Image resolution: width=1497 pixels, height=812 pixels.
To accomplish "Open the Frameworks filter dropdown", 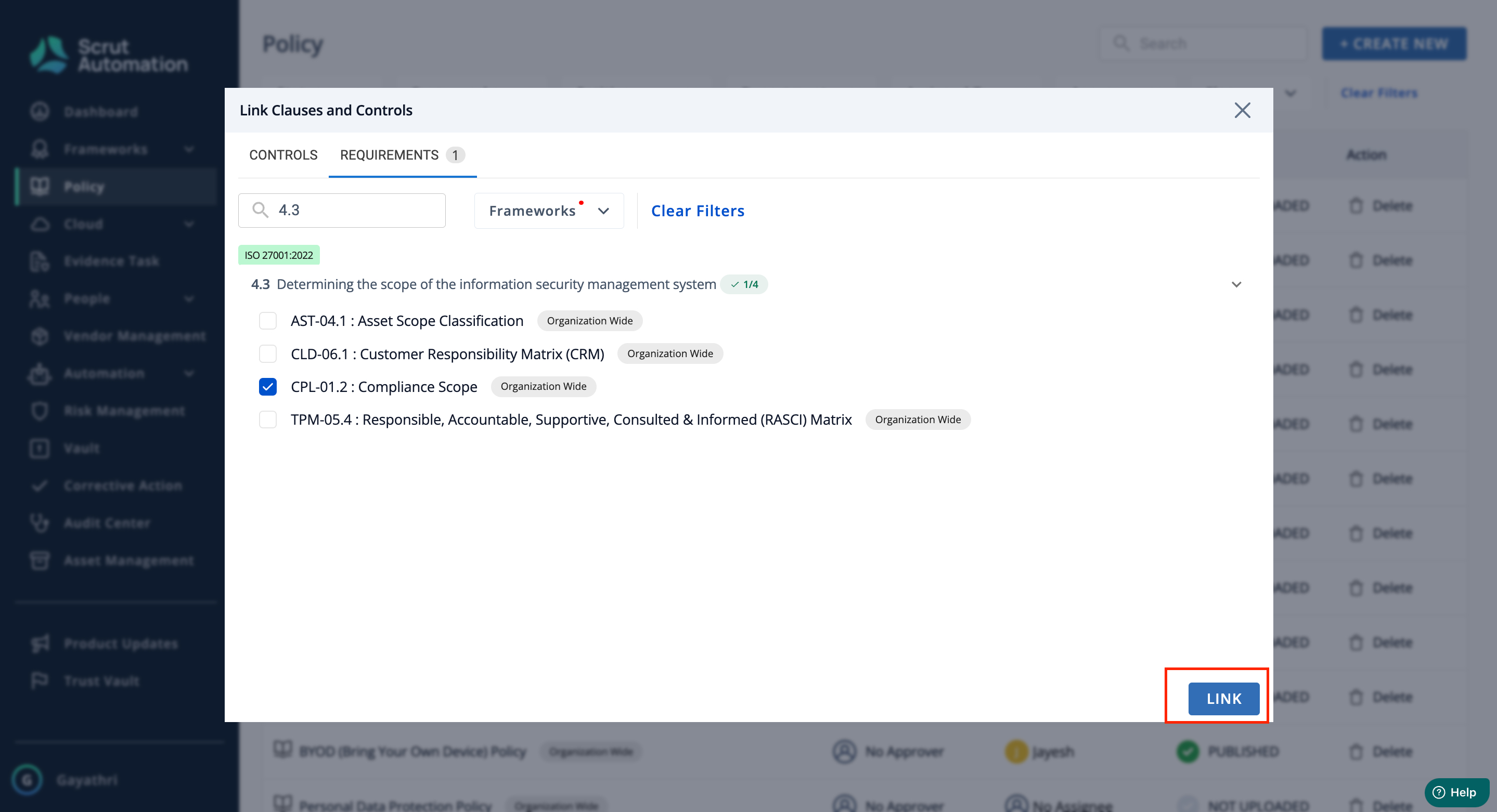I will tap(549, 211).
